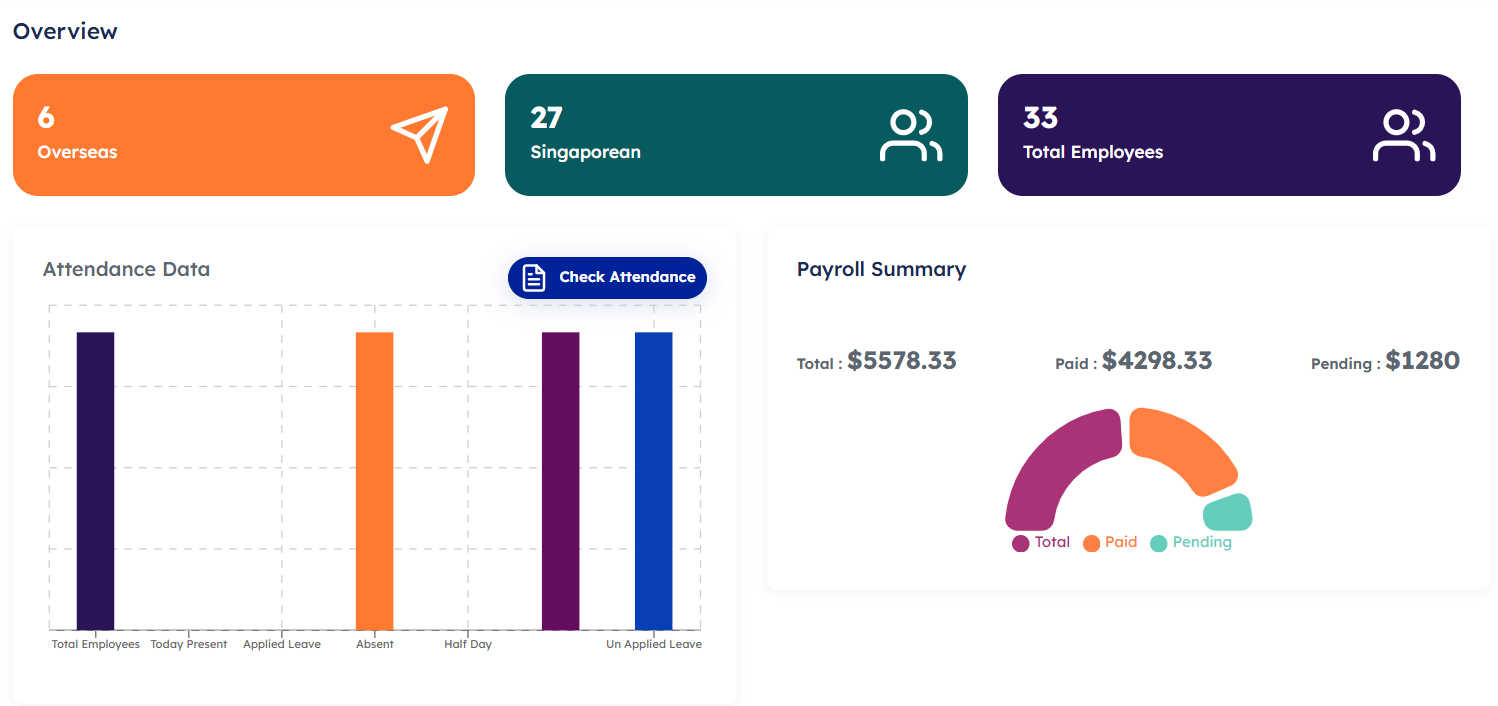Click the orange Paid legend dot
The width and height of the screenshot is (1498, 706).
click(x=1091, y=543)
